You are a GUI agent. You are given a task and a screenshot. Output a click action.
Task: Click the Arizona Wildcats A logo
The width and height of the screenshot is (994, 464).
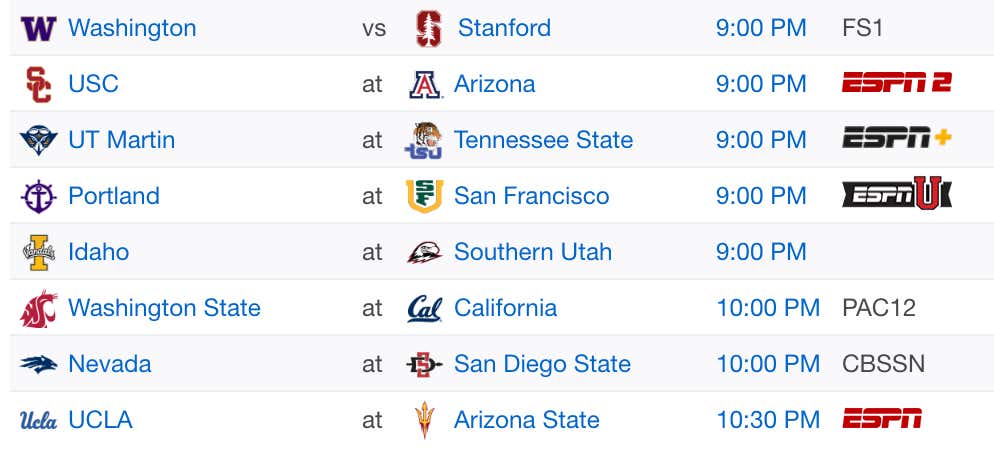pos(425,84)
